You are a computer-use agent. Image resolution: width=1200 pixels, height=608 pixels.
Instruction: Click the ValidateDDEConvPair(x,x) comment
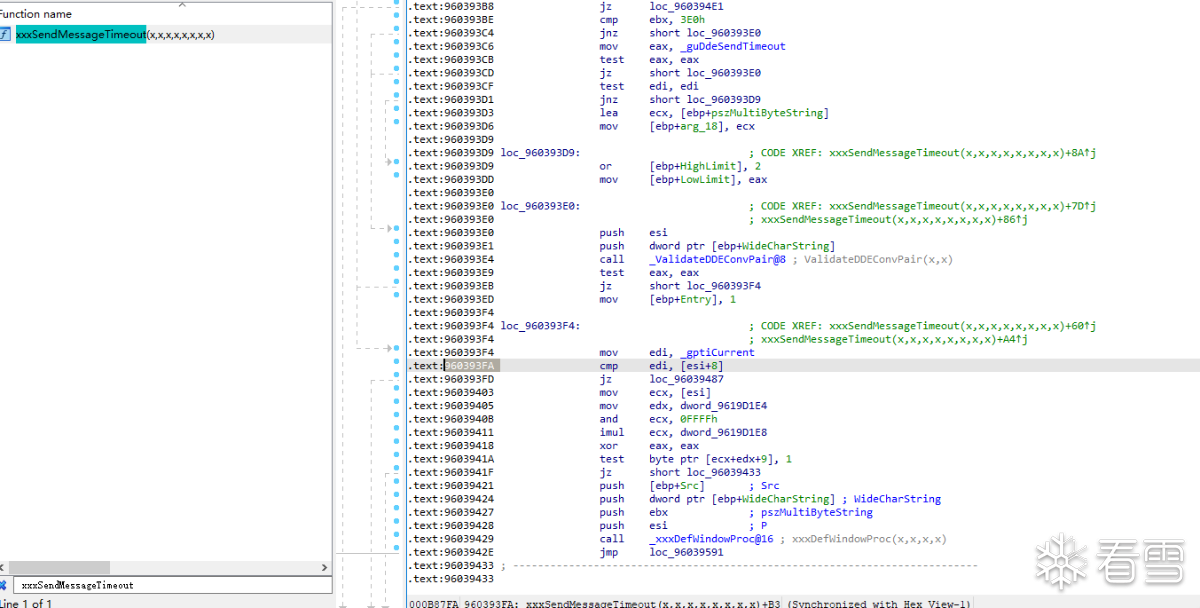[x=878, y=259]
